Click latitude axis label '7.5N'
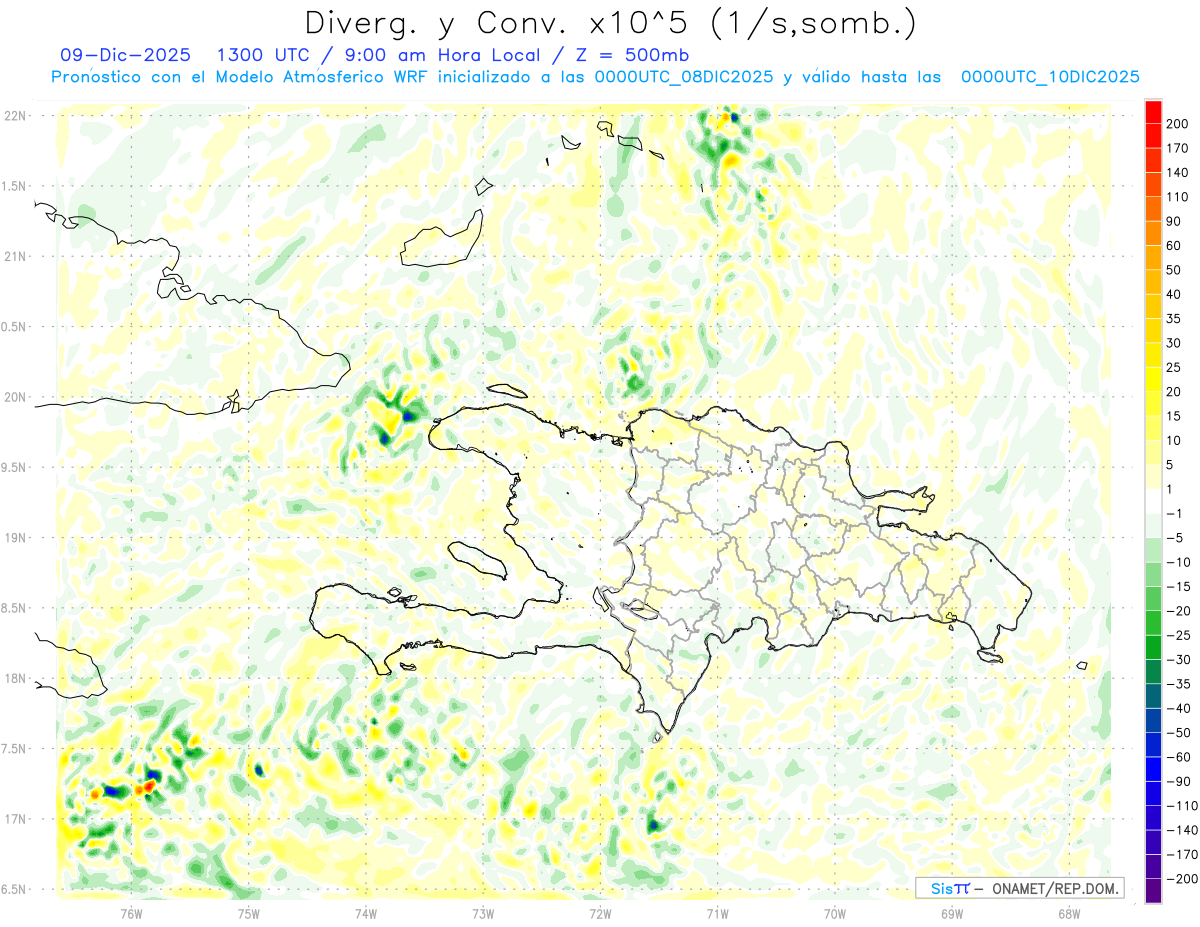Screen dimensions: 1200x927 click(13, 749)
